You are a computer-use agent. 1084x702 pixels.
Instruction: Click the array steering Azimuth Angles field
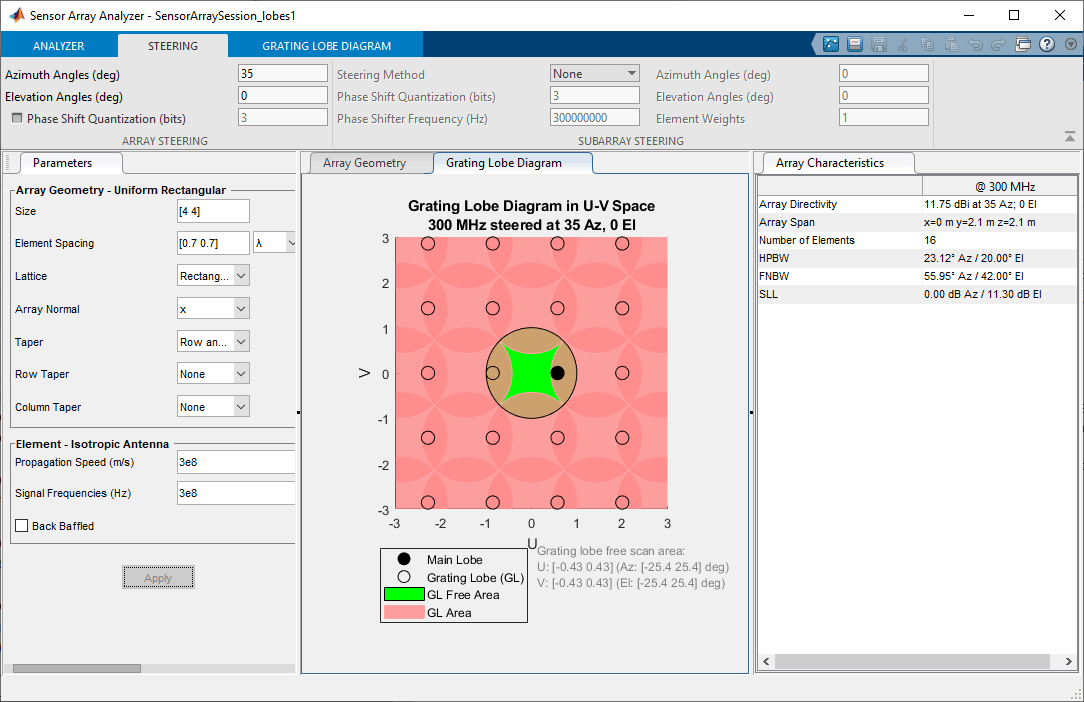(283, 73)
